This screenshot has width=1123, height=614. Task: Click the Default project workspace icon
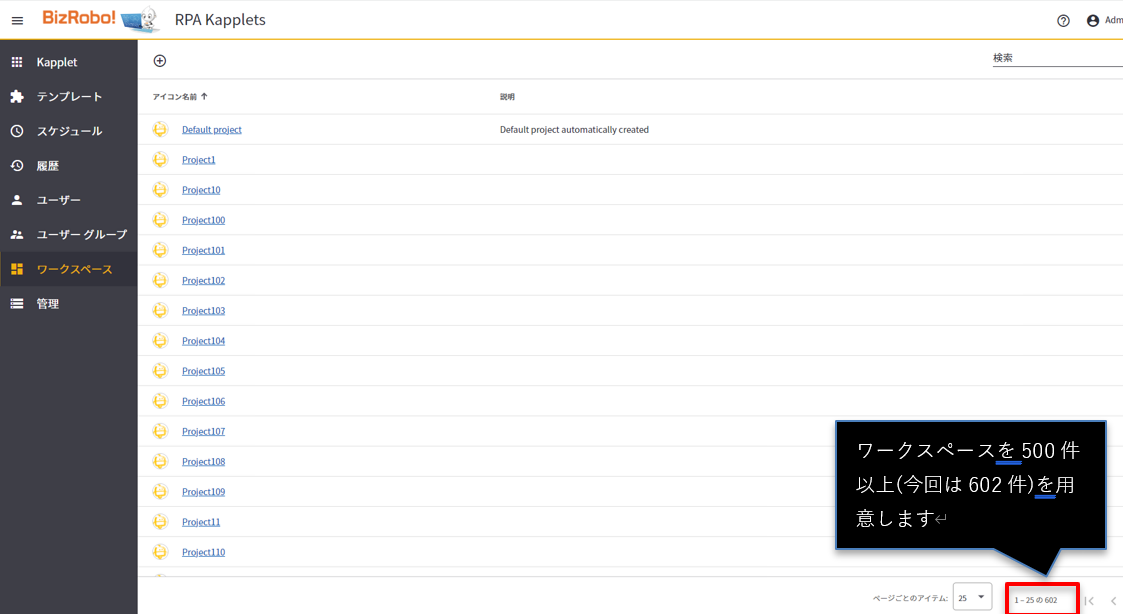(x=160, y=129)
